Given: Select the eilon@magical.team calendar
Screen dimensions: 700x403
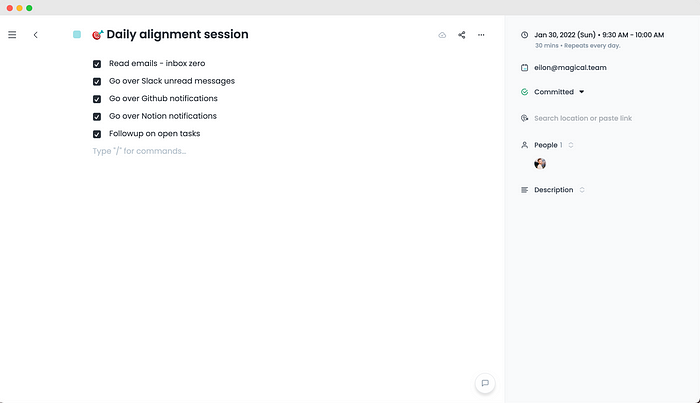Looking at the screenshot, I should coord(570,68).
